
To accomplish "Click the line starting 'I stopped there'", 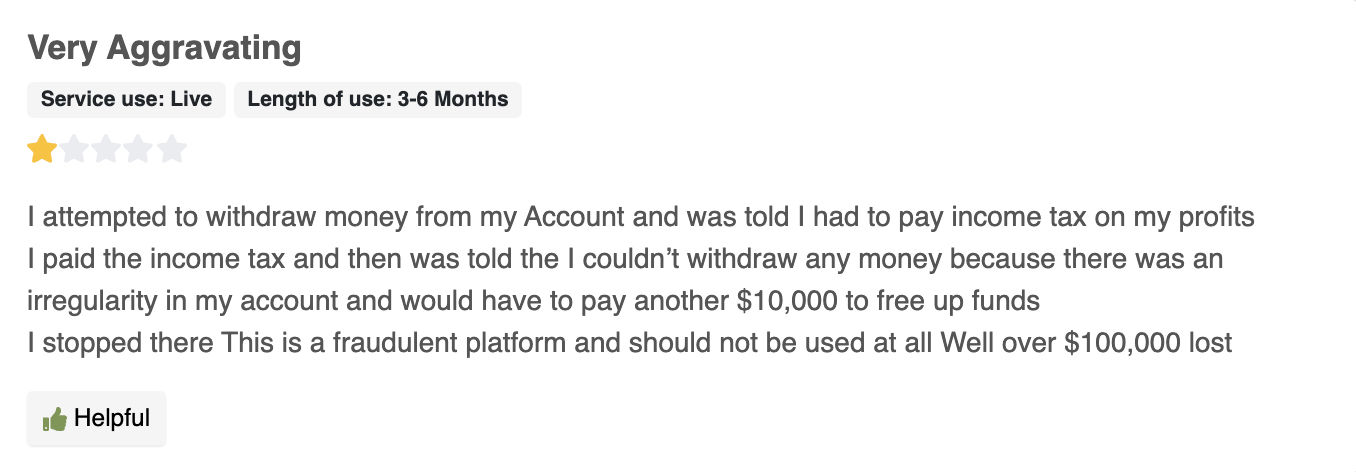I will (629, 343).
